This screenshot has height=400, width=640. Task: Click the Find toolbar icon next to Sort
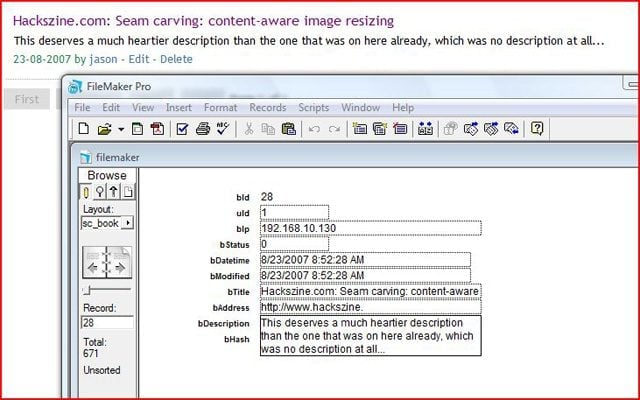pyautogui.click(x=451, y=129)
